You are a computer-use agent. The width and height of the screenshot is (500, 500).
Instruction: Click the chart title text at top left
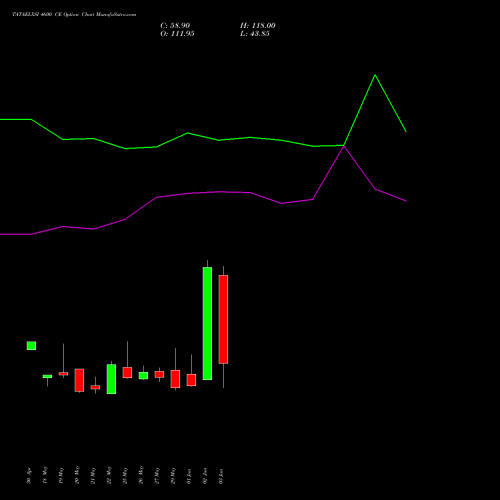point(74,15)
